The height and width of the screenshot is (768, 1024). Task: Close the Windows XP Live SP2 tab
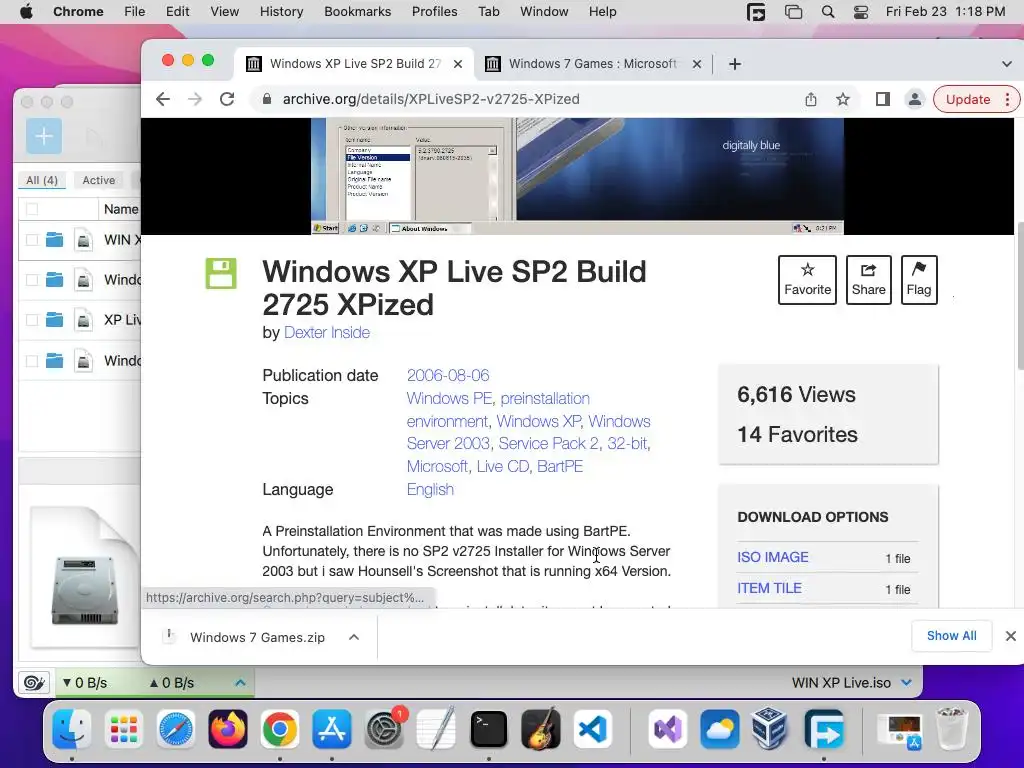458,64
